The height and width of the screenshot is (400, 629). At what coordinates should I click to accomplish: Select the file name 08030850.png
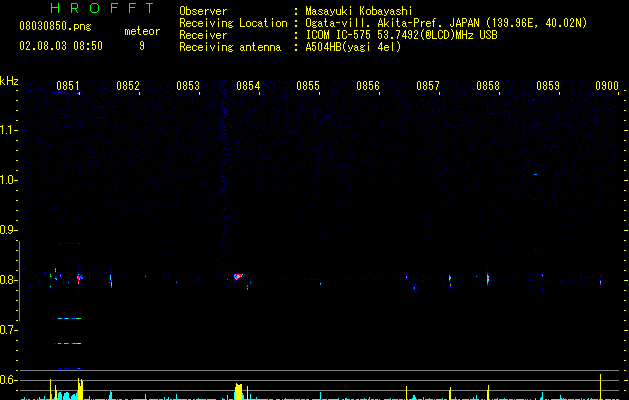click(x=55, y=27)
